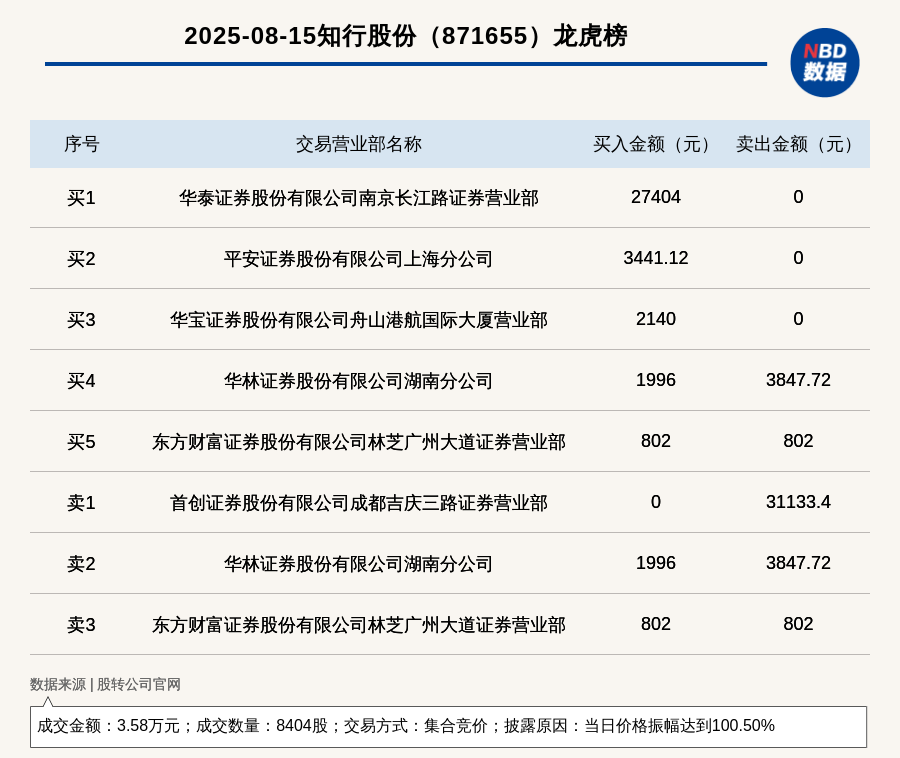
Task: Click buy amount 3441.12
Action: coord(655,258)
